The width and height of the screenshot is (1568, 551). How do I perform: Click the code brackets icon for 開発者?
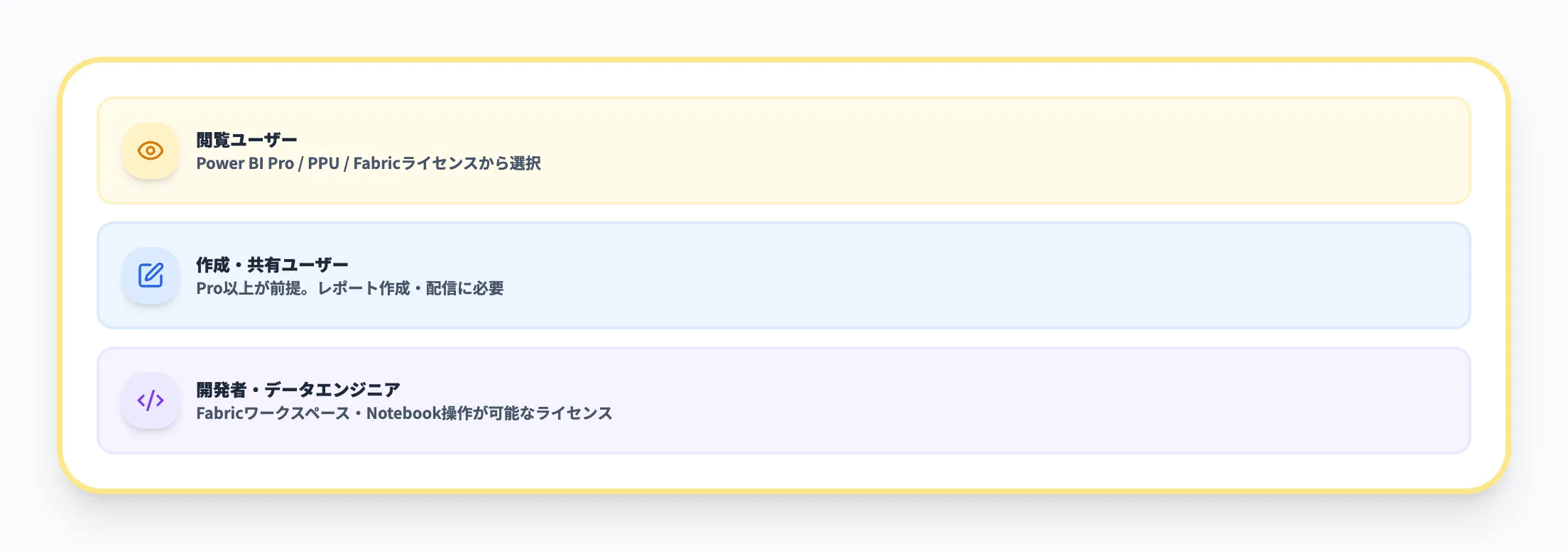149,400
